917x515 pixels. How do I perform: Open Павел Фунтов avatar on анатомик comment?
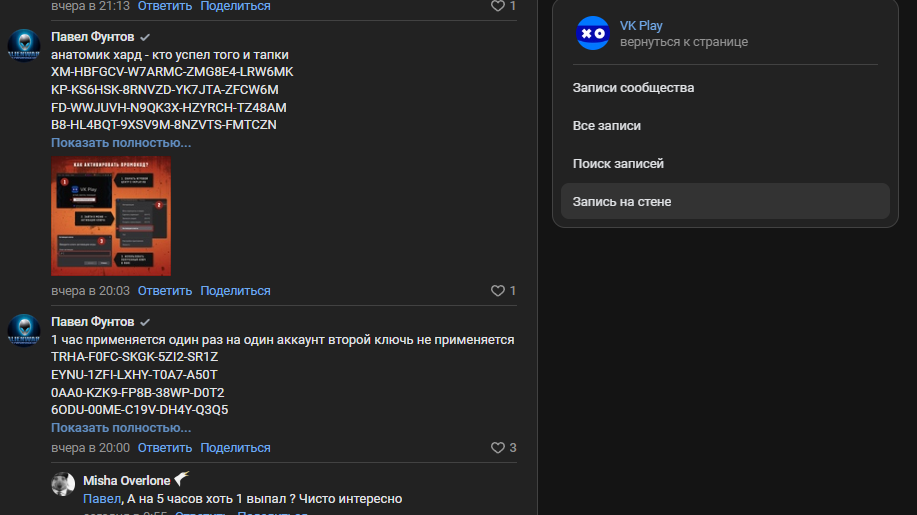click(24, 45)
